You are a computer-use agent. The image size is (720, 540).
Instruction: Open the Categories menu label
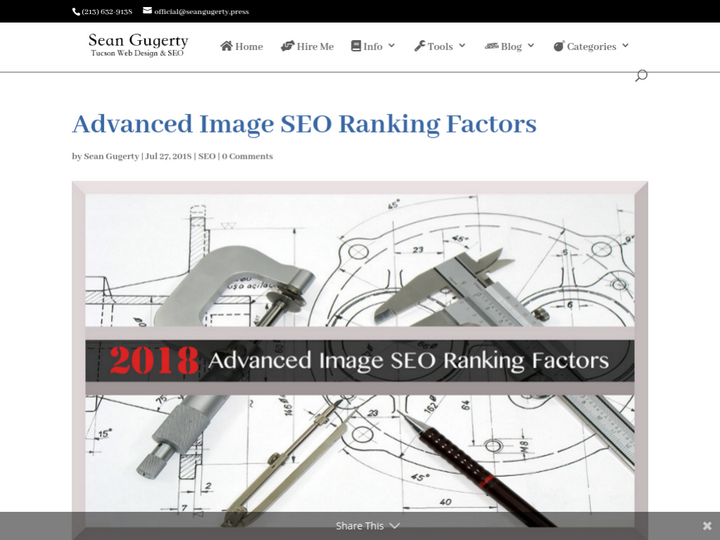(x=591, y=46)
